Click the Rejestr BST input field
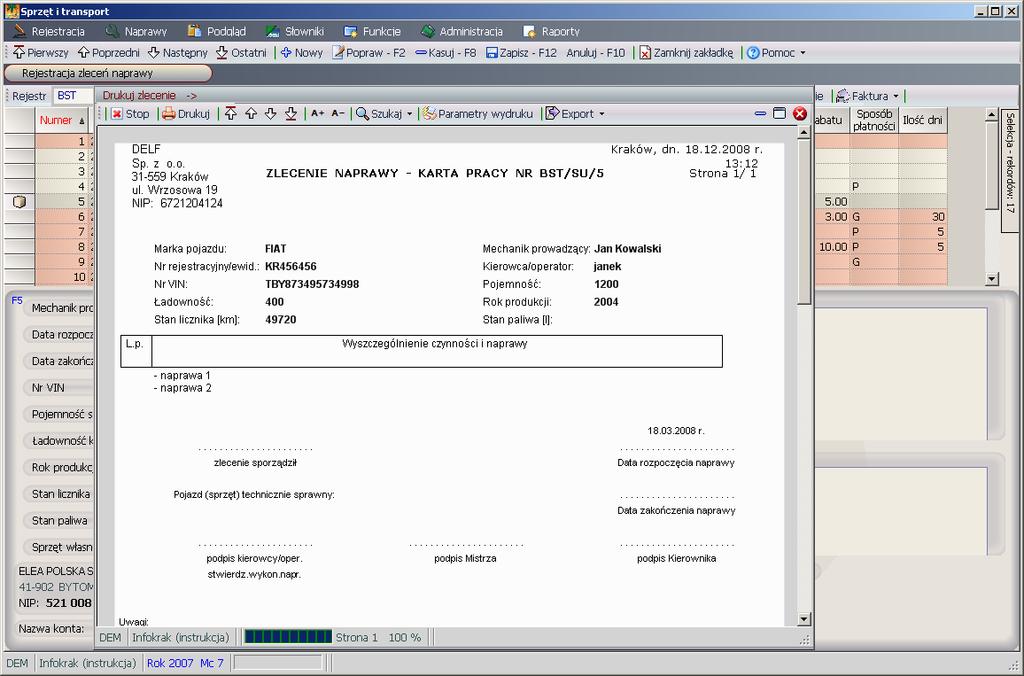 73,95
